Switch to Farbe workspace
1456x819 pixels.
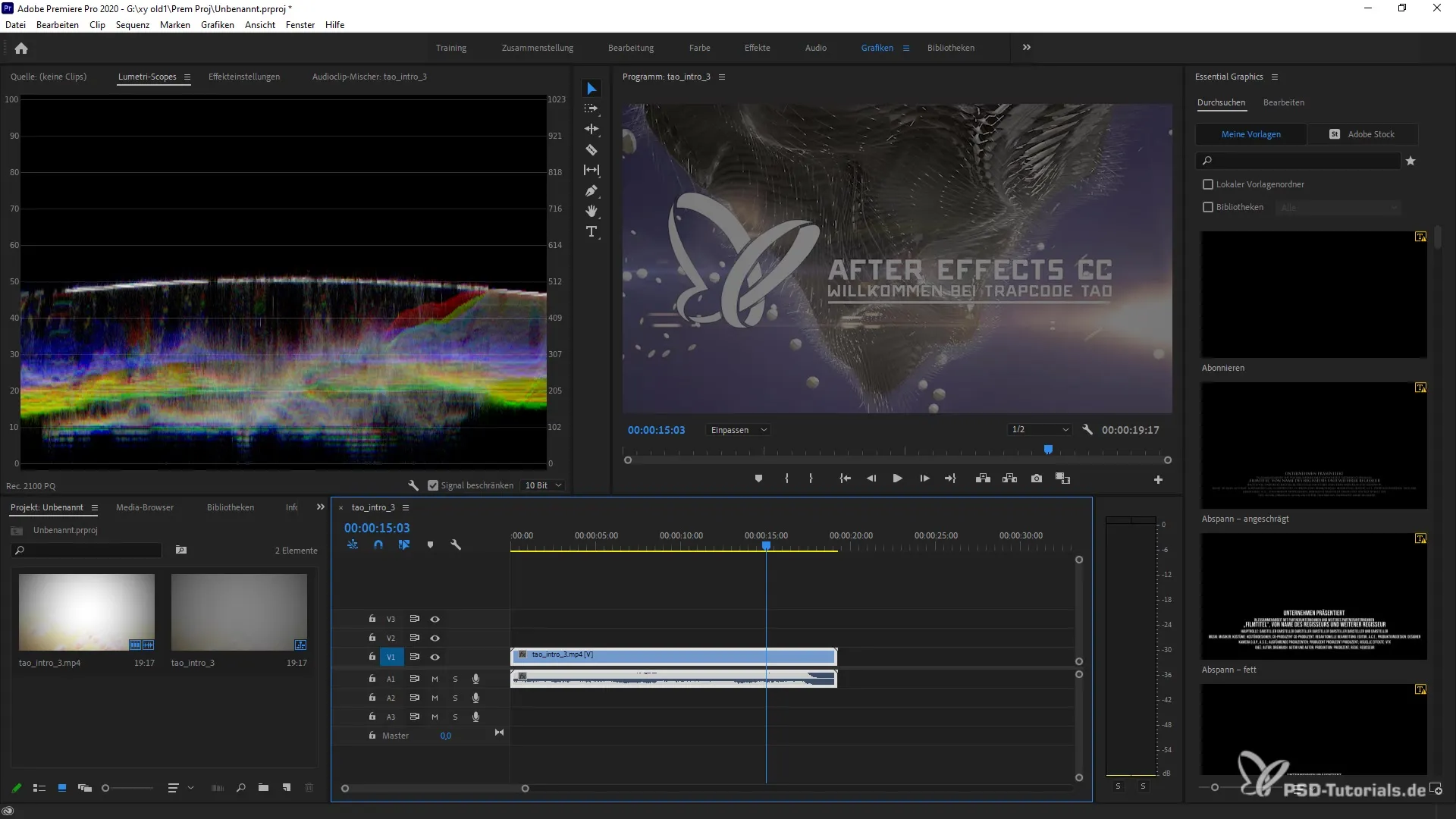coord(699,48)
